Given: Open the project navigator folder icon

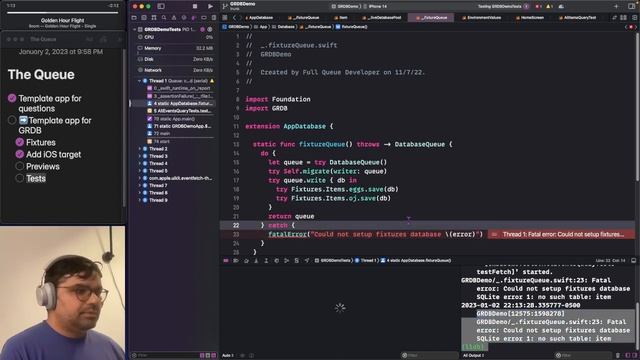Looking at the screenshot, I should pos(134,18).
